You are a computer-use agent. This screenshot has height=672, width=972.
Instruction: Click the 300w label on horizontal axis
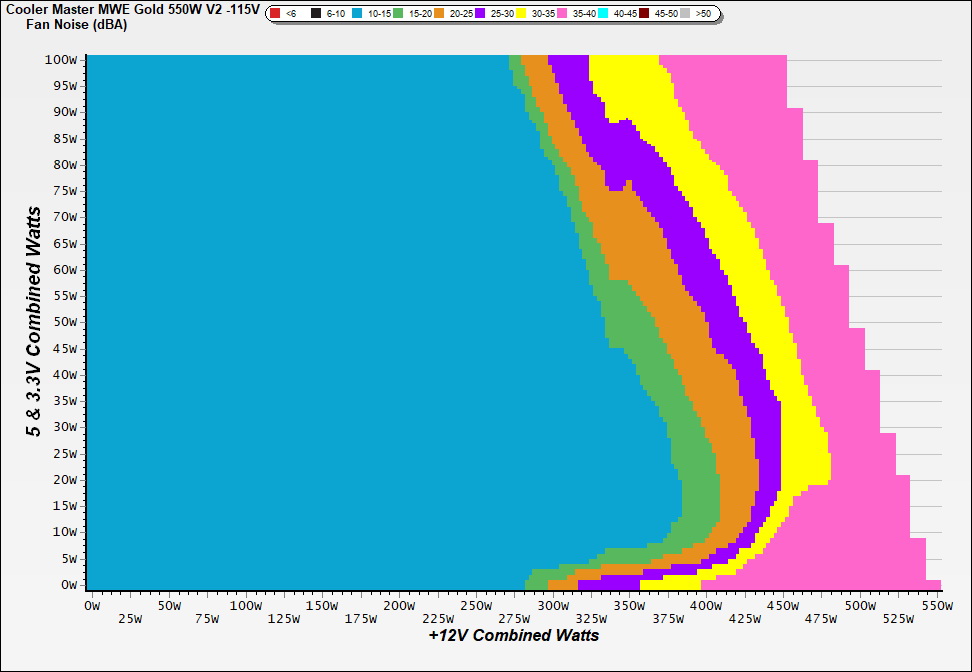point(551,606)
